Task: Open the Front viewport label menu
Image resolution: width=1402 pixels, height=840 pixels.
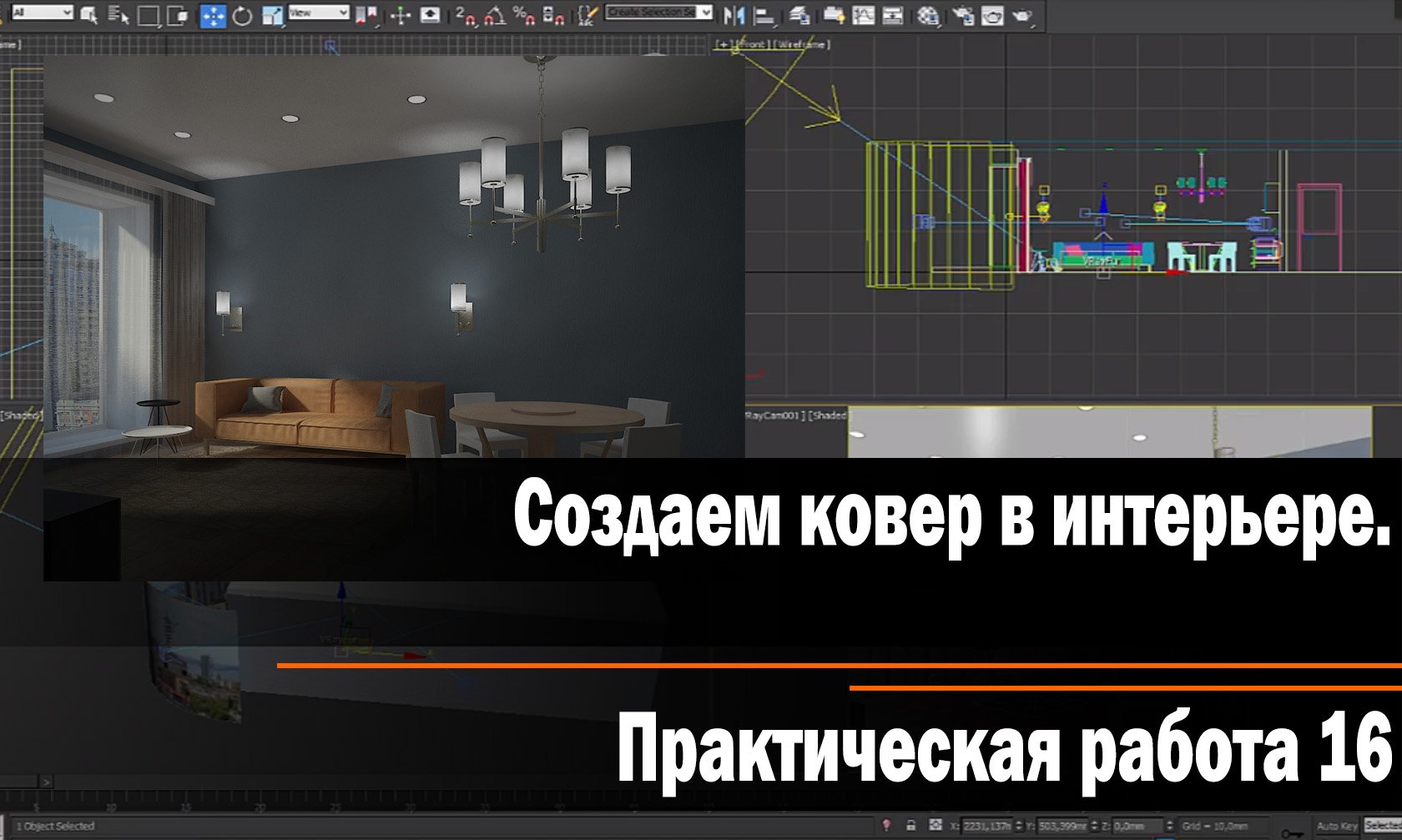Action: point(754,47)
